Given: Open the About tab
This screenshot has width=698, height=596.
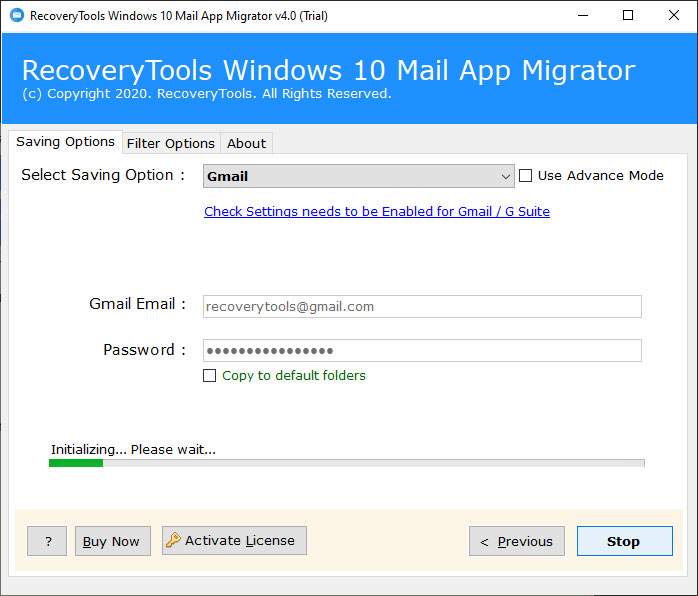Looking at the screenshot, I should click(x=246, y=143).
